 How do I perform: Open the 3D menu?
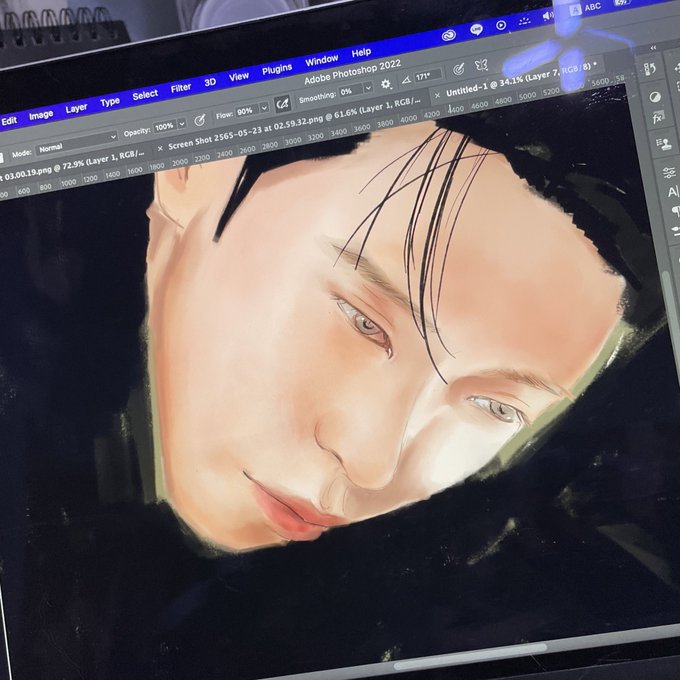click(x=210, y=82)
